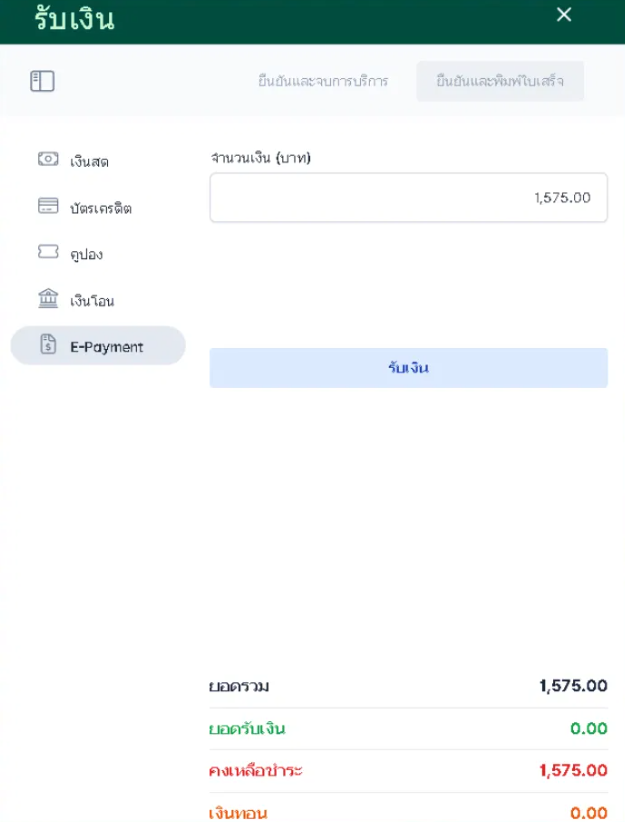The width and height of the screenshot is (625, 822).
Task: Click the orange เงินทอน label
Action: click(x=238, y=812)
